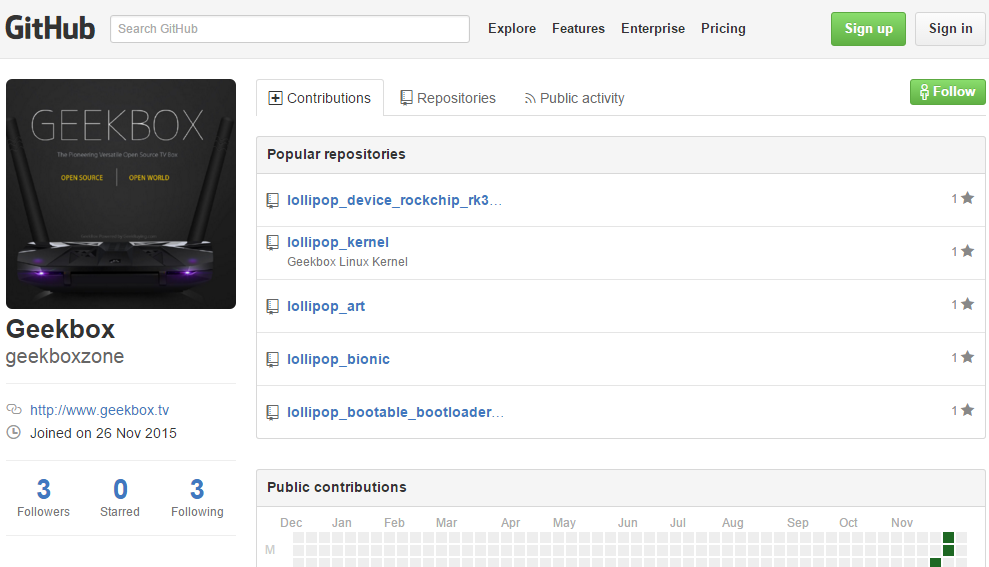Open the Public activity tab
Viewport: 989px width, 567px height.
pyautogui.click(x=574, y=98)
